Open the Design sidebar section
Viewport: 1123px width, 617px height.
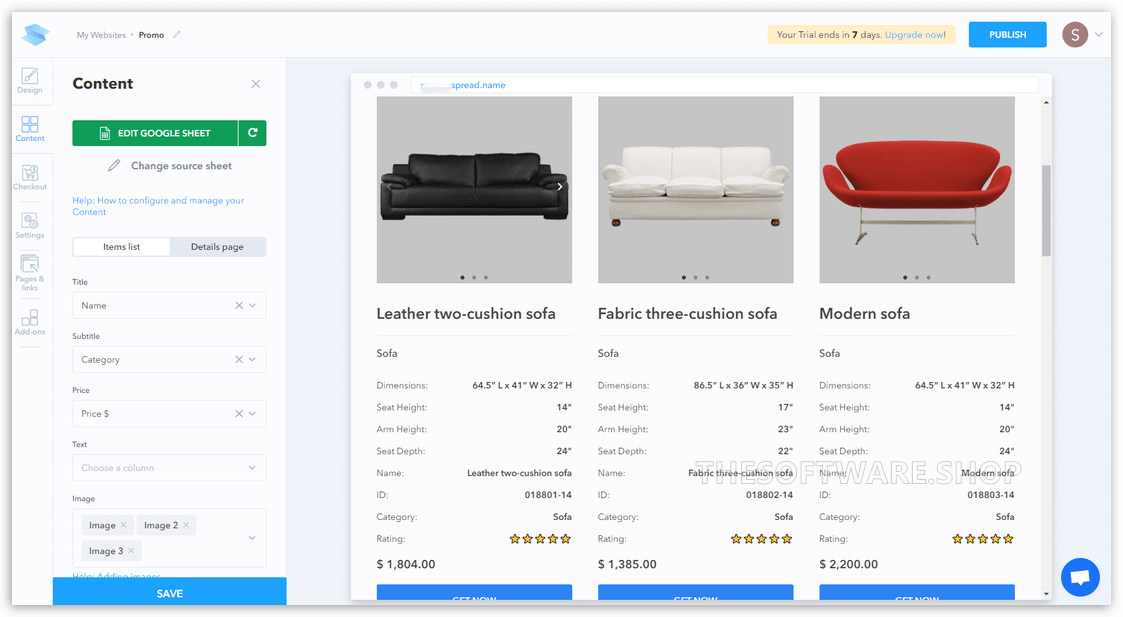(30, 80)
